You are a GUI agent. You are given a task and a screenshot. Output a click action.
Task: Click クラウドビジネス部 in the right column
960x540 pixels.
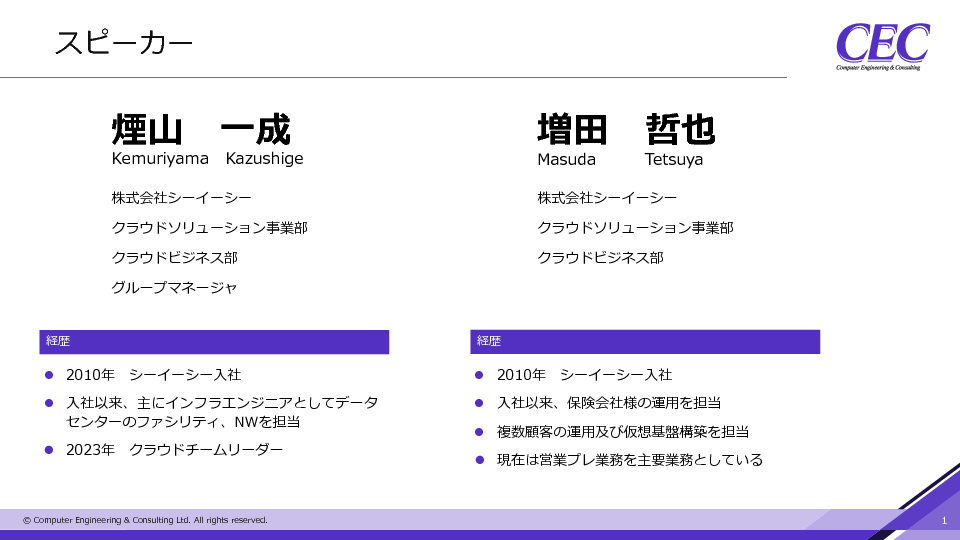pyautogui.click(x=600, y=258)
